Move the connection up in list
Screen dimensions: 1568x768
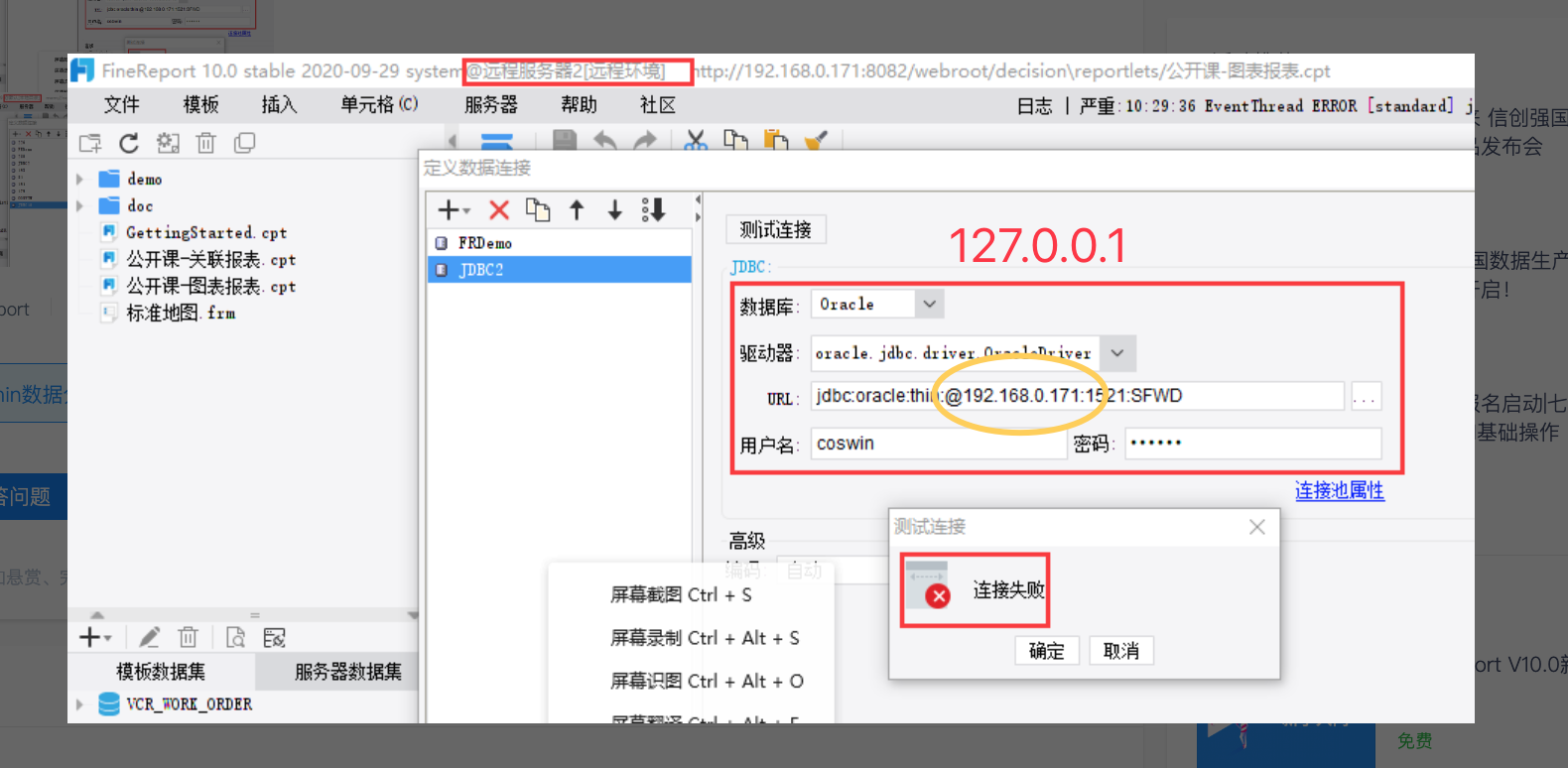coord(577,210)
